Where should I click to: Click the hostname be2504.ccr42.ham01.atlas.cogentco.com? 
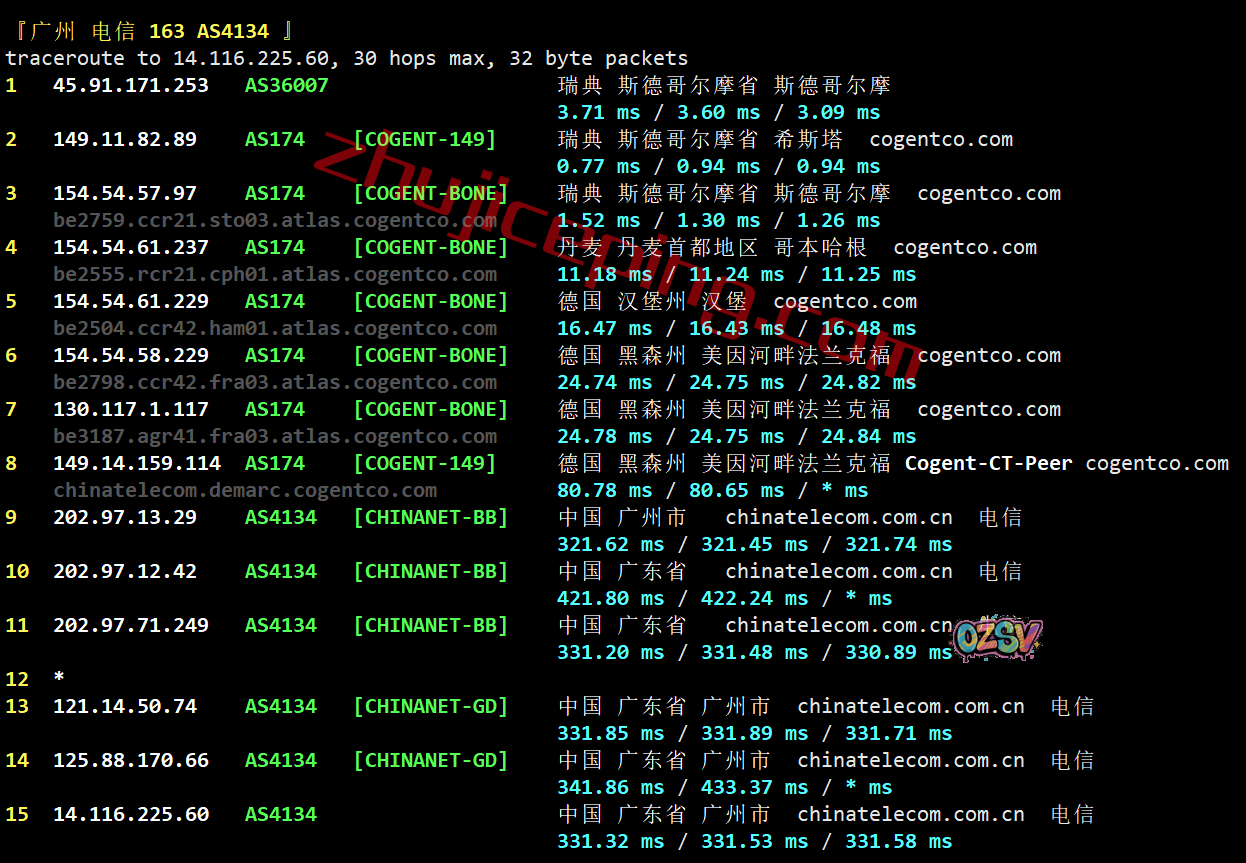click(275, 329)
